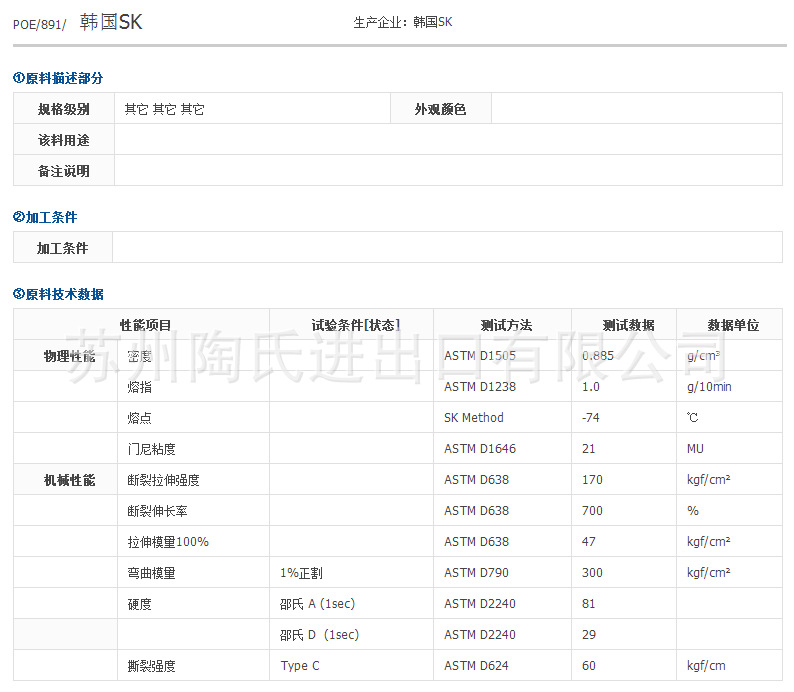Click the 加工条件 table row label
This screenshot has width=794, height=692.
pyautogui.click(x=63, y=248)
